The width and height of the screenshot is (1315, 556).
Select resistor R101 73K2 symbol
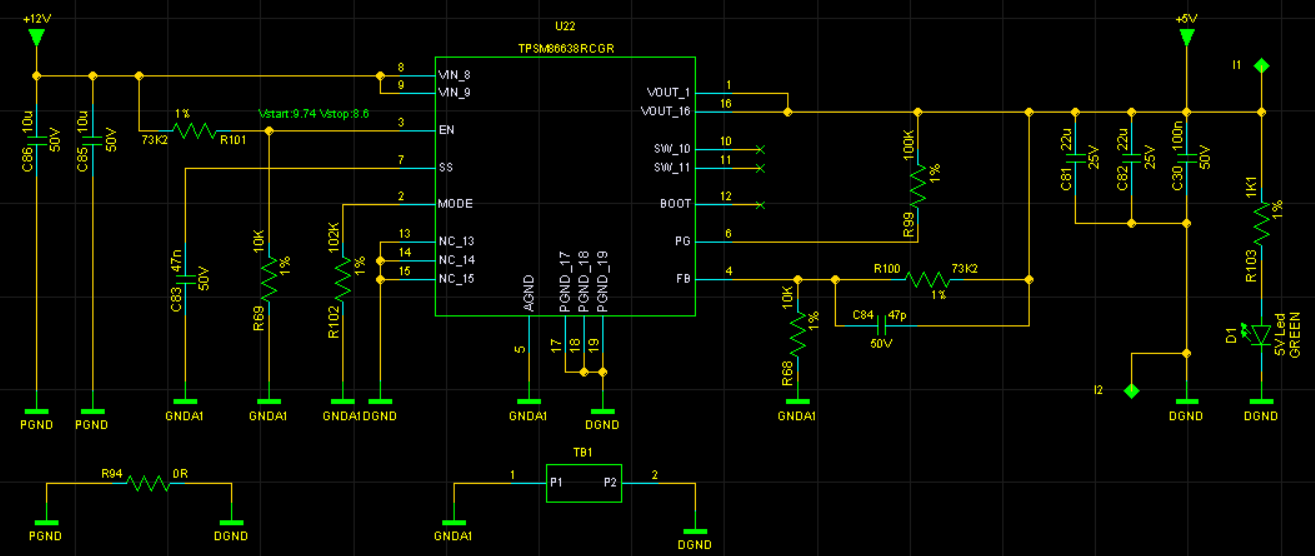(x=194, y=130)
